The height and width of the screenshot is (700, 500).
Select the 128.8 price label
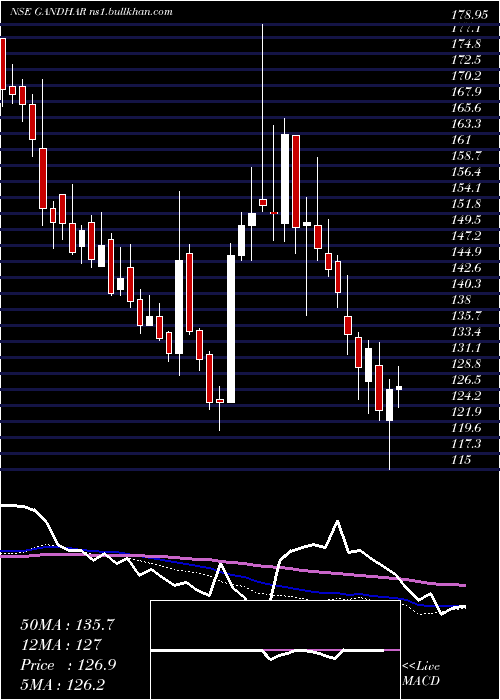pyautogui.click(x=467, y=364)
